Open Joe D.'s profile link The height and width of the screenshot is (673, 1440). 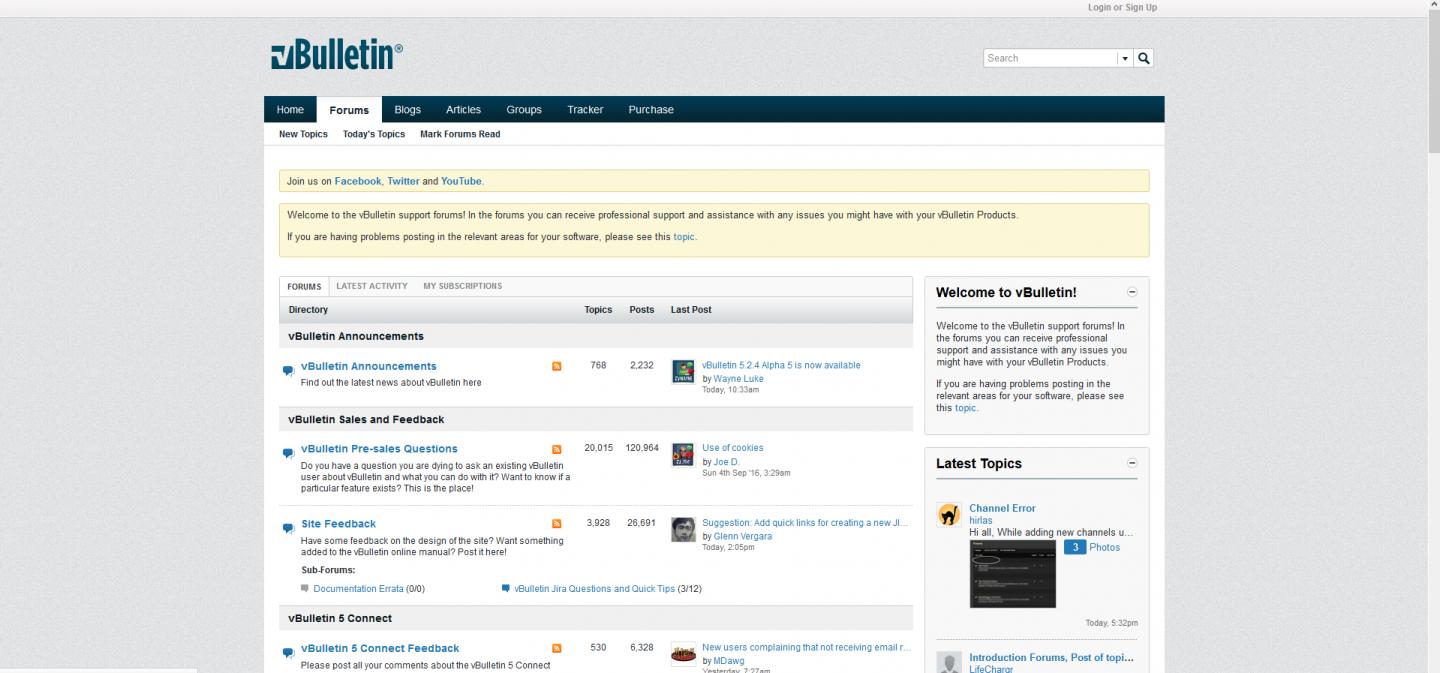point(726,462)
